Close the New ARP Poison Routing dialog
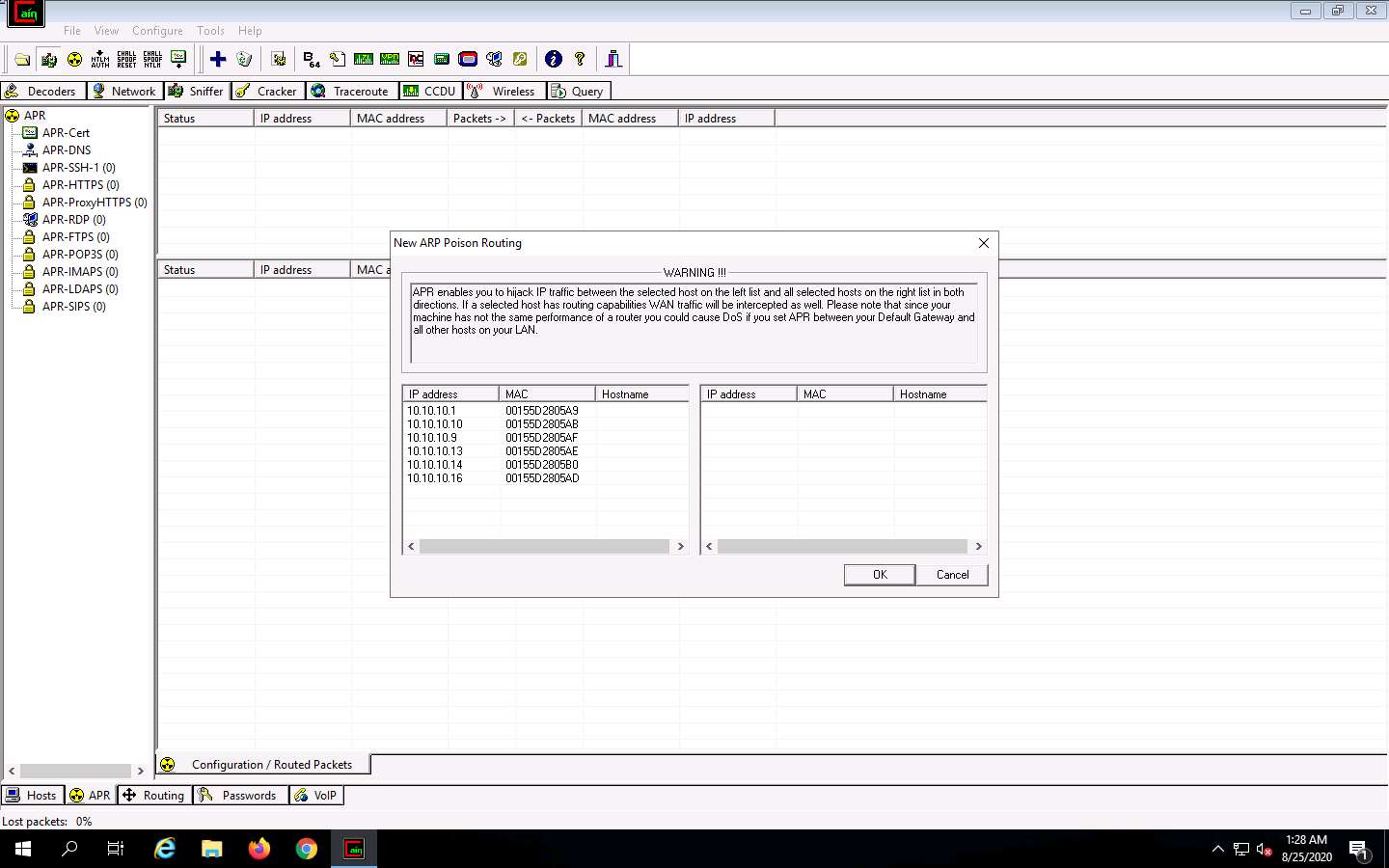The width and height of the screenshot is (1389, 868). (984, 243)
